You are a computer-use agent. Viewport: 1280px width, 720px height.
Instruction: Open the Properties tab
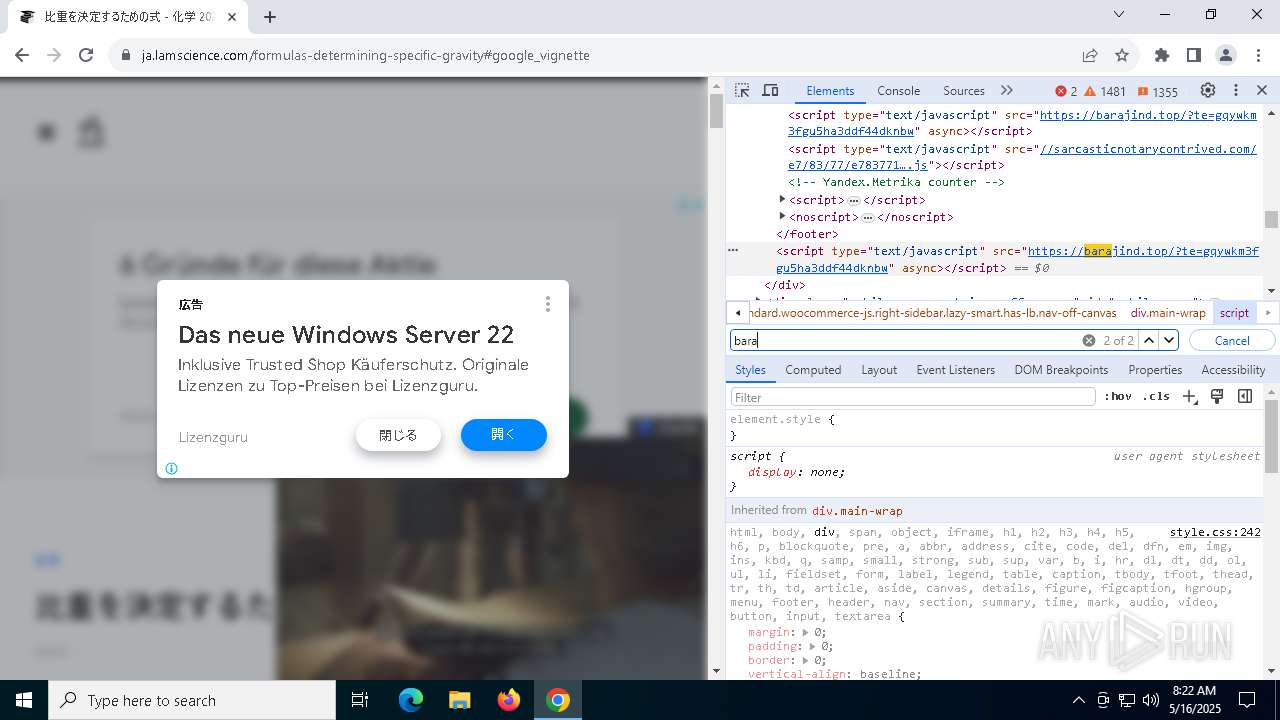pyautogui.click(x=1155, y=369)
